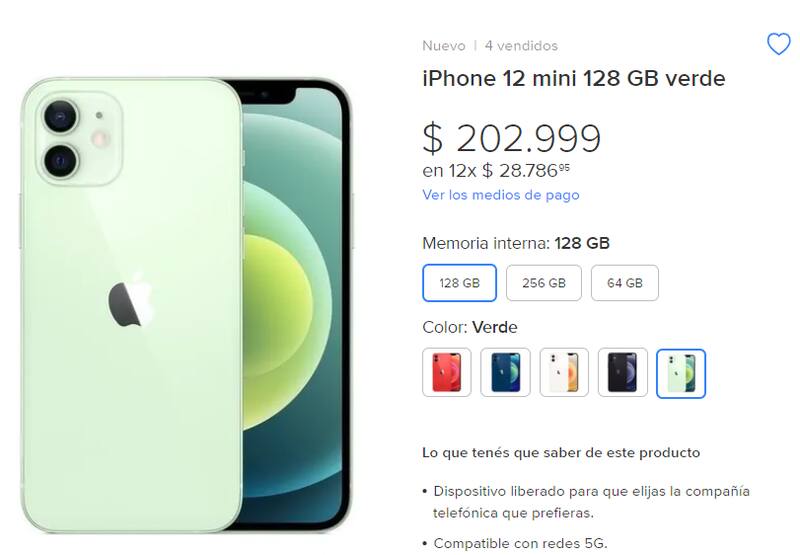Open 'Ver los medios de pago' link

click(501, 195)
